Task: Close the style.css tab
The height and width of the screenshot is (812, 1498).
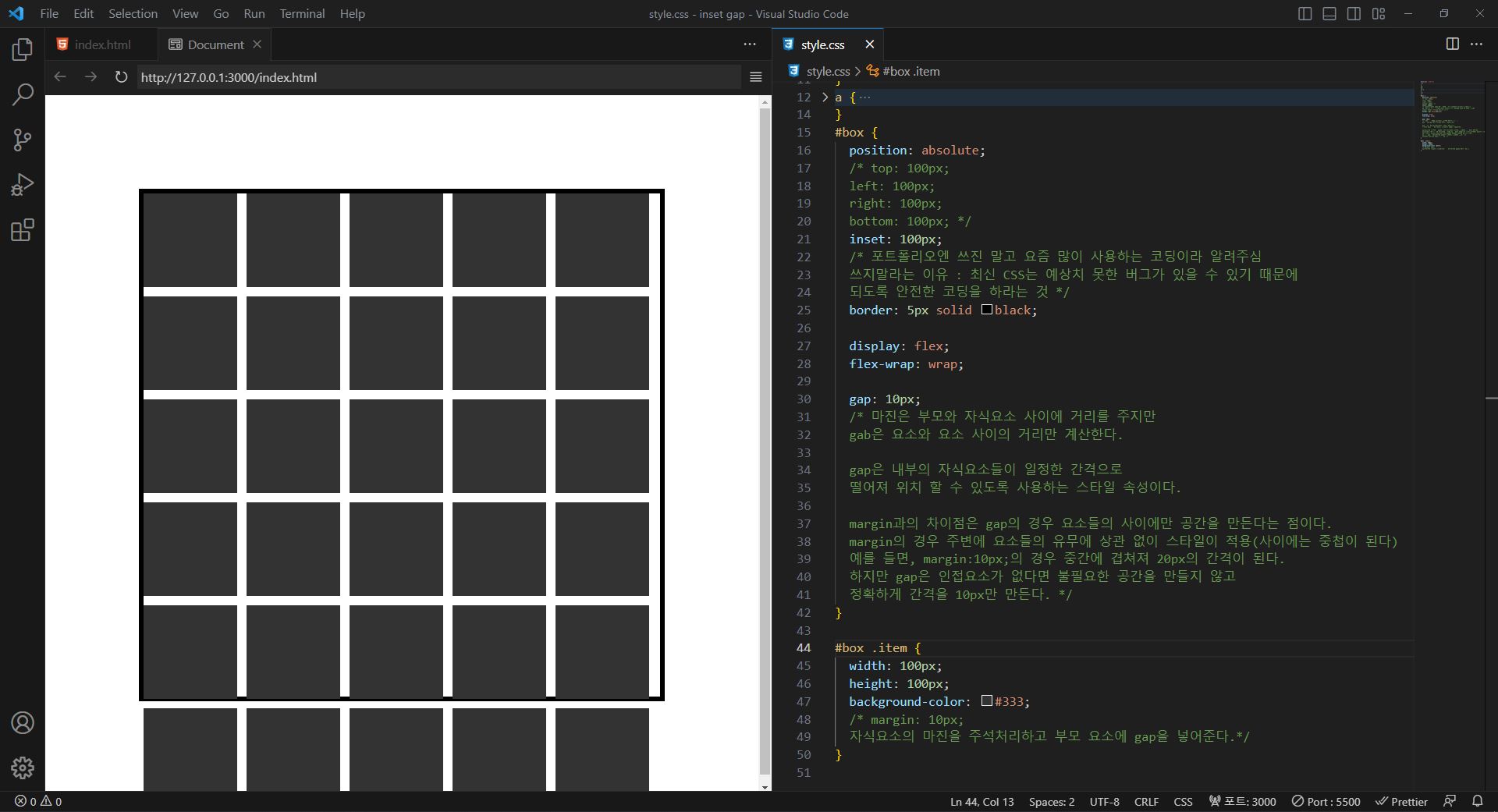Action: 869,44
